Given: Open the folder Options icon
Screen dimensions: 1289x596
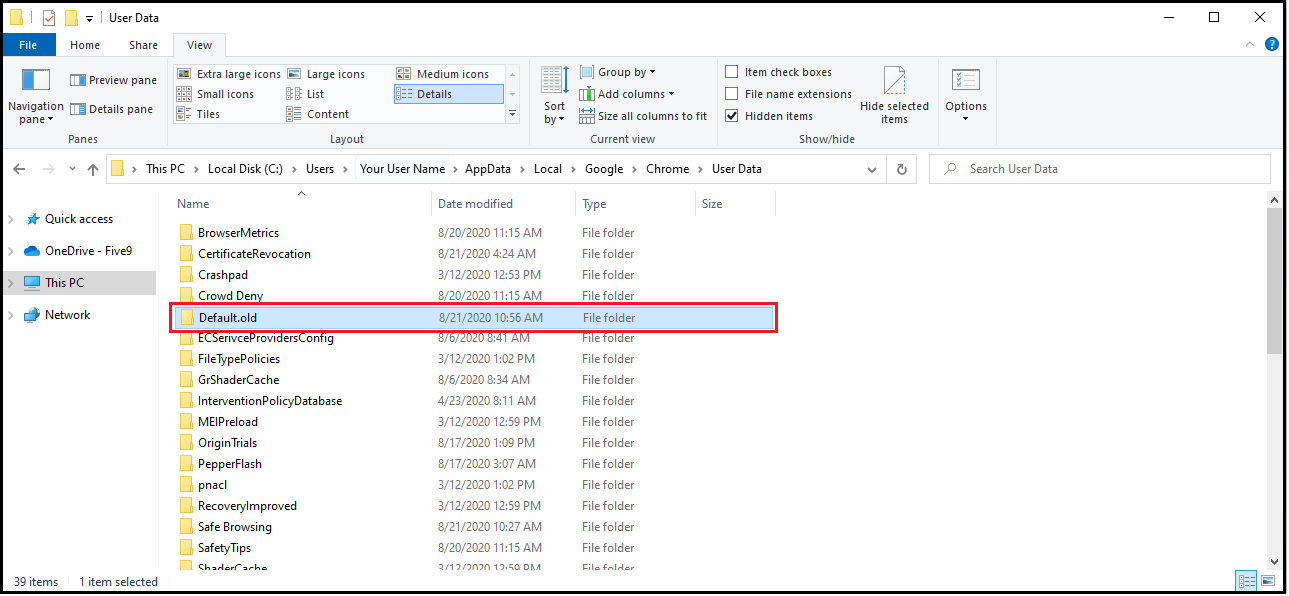Looking at the screenshot, I should (x=965, y=81).
